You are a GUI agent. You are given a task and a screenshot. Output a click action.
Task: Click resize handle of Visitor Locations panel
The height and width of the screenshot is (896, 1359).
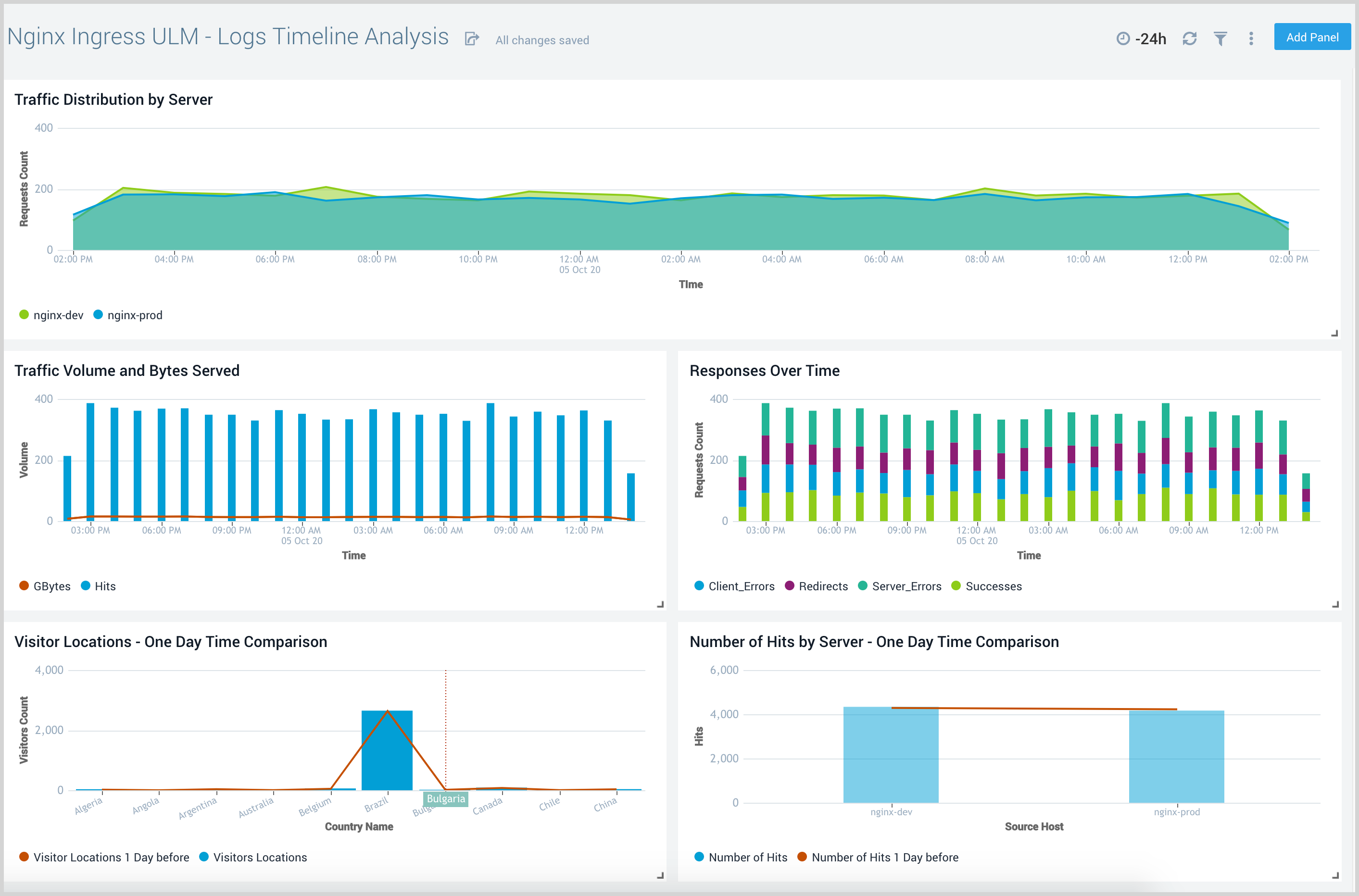point(660,875)
